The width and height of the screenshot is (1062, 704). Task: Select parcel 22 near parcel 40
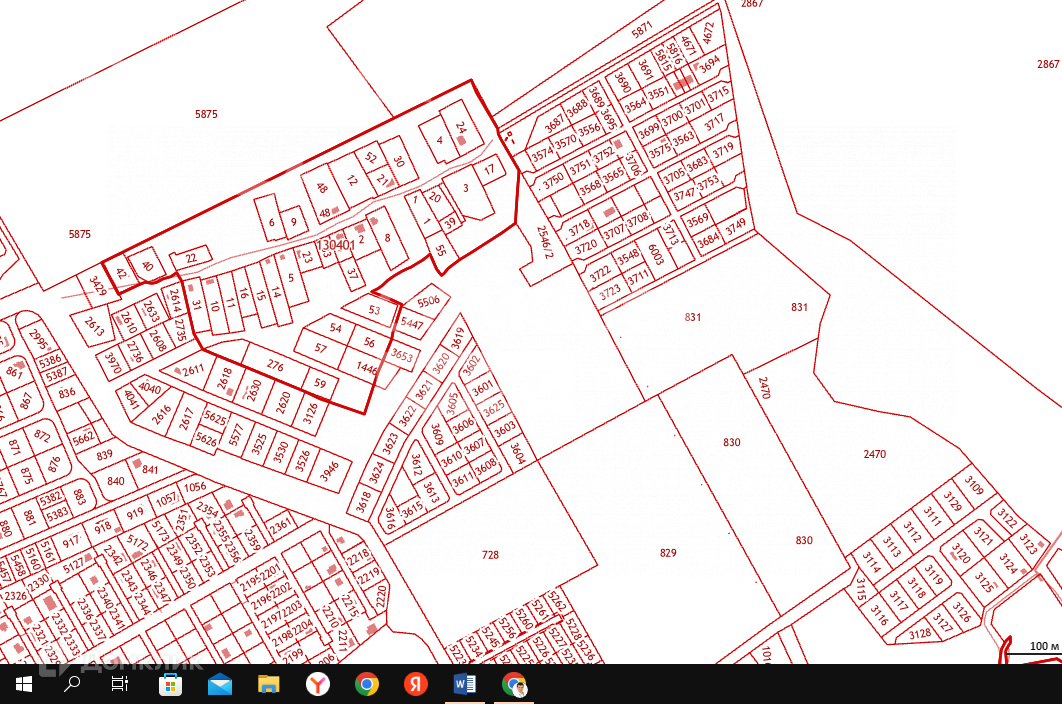tap(191, 258)
